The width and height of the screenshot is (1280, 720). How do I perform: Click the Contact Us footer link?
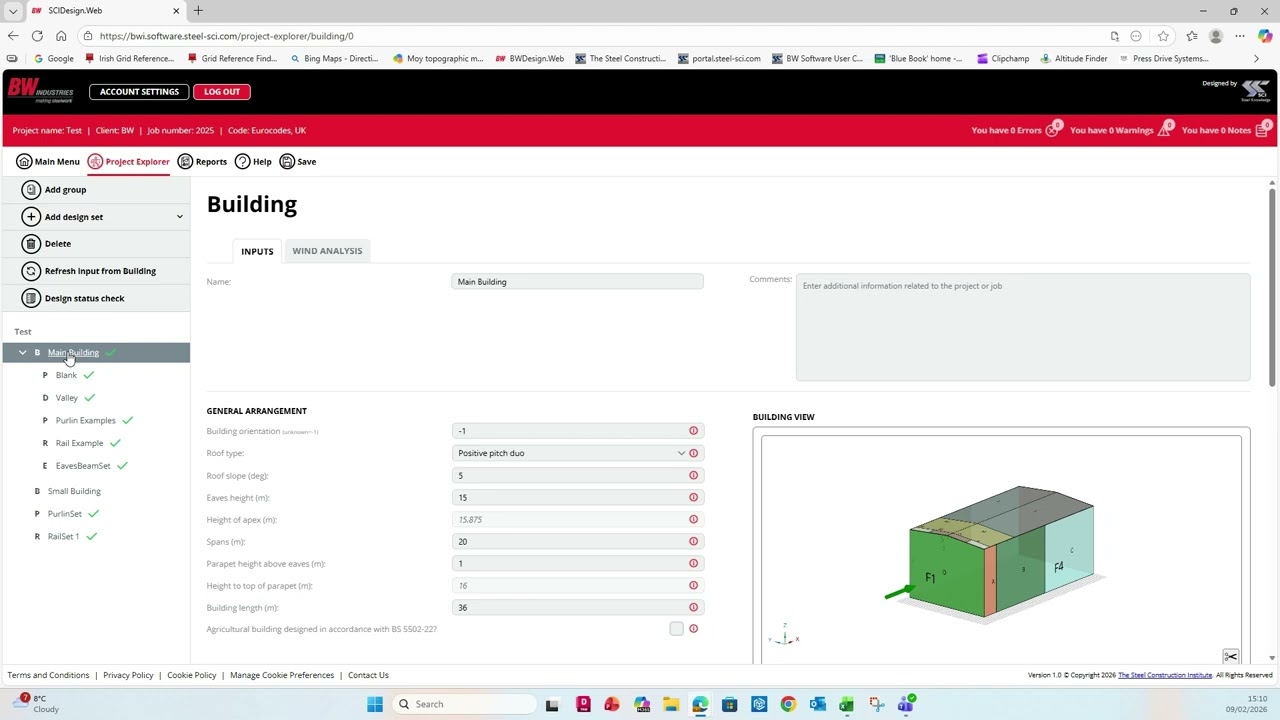point(368,675)
